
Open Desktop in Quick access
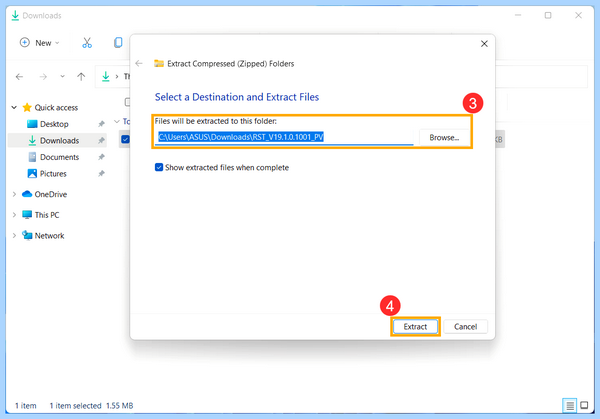[x=54, y=124]
